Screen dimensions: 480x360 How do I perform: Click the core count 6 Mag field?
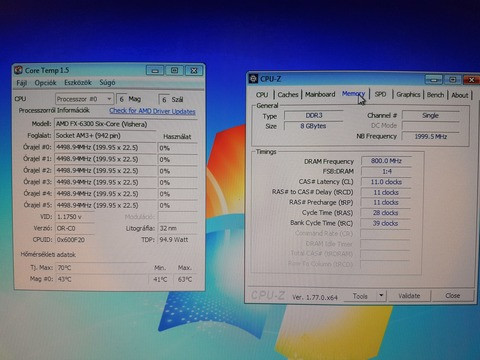(x=122, y=99)
